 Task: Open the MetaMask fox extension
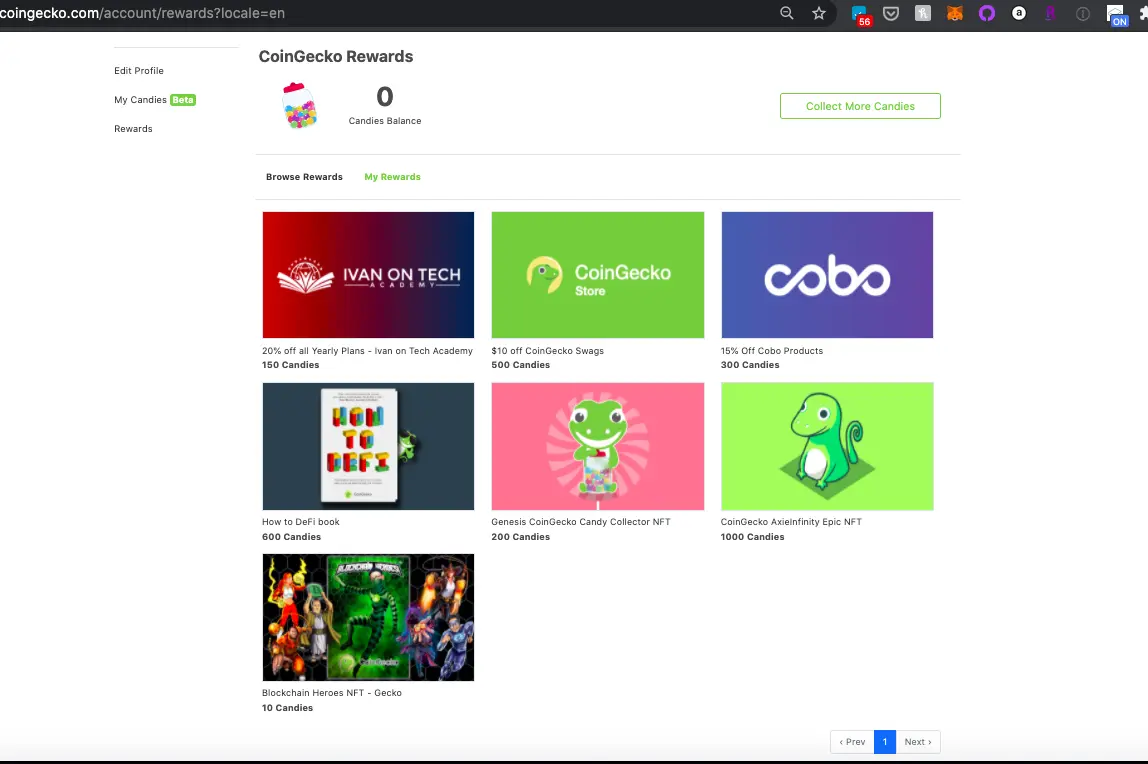(x=955, y=13)
